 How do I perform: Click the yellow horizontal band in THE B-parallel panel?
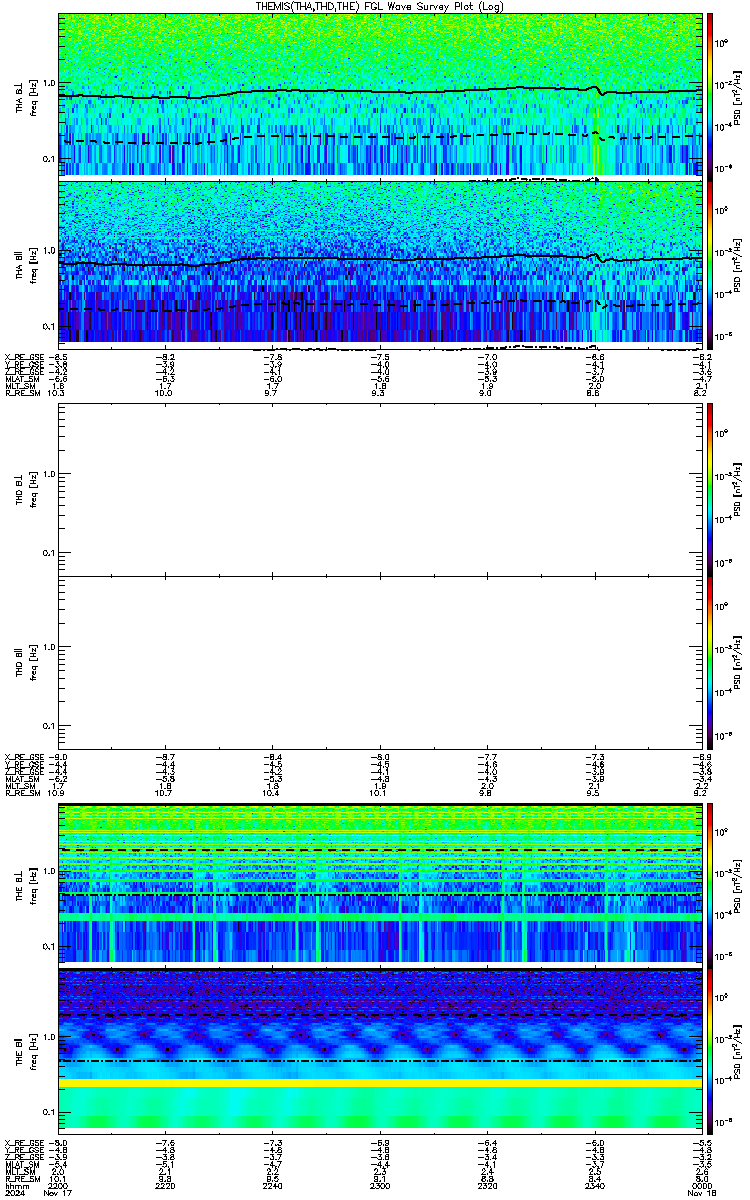[x=379, y=1083]
